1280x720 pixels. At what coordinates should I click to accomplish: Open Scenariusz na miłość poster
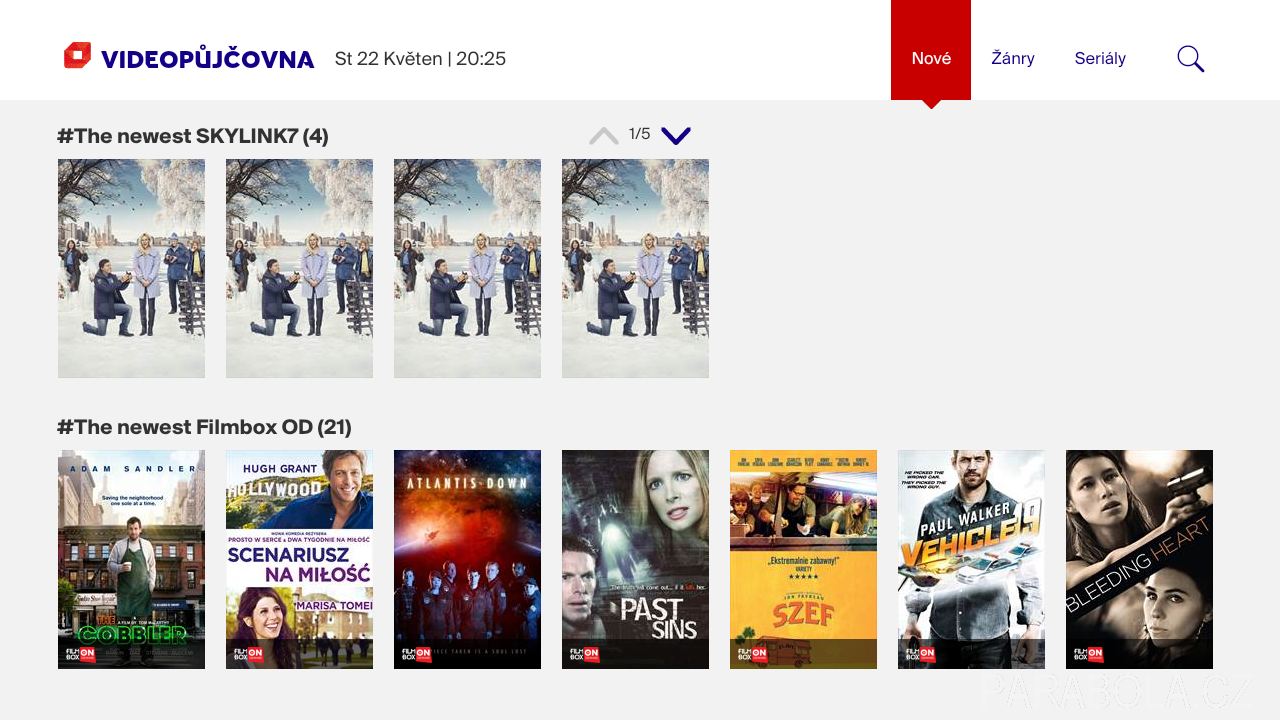pos(299,559)
